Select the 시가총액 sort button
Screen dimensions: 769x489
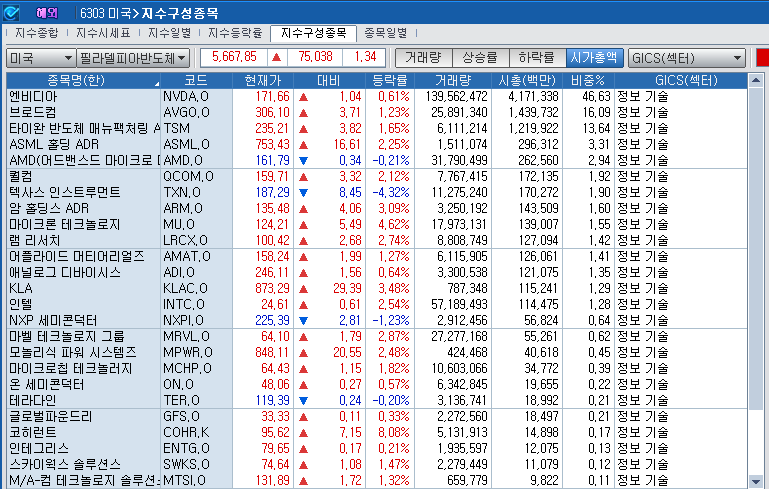pyautogui.click(x=594, y=58)
